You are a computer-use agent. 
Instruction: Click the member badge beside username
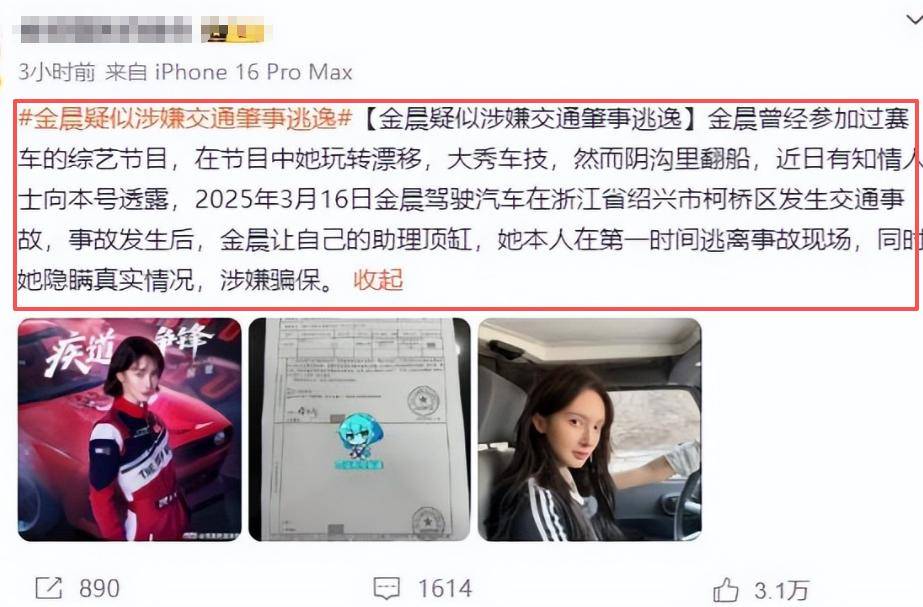[232, 29]
